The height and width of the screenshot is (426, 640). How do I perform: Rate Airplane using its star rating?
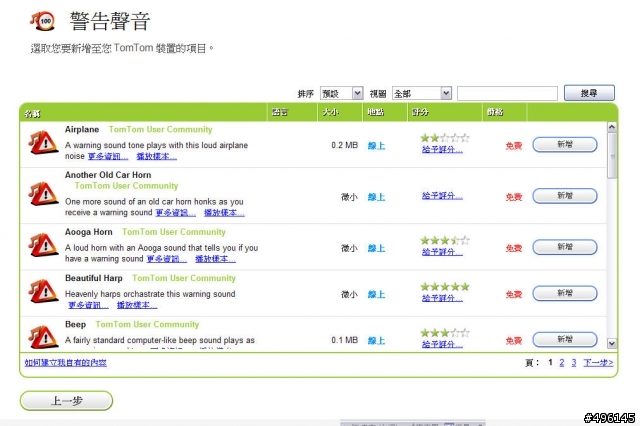click(445, 138)
